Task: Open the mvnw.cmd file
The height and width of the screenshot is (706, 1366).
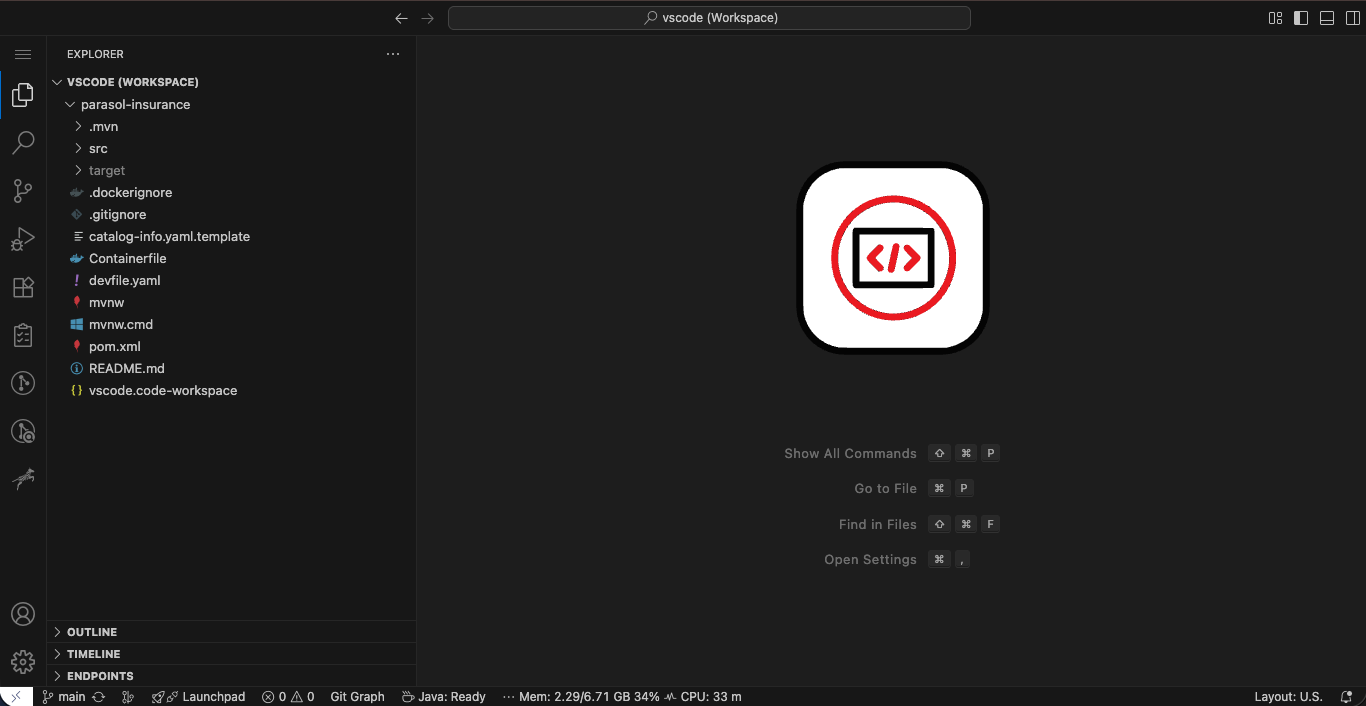Action: coord(232,324)
